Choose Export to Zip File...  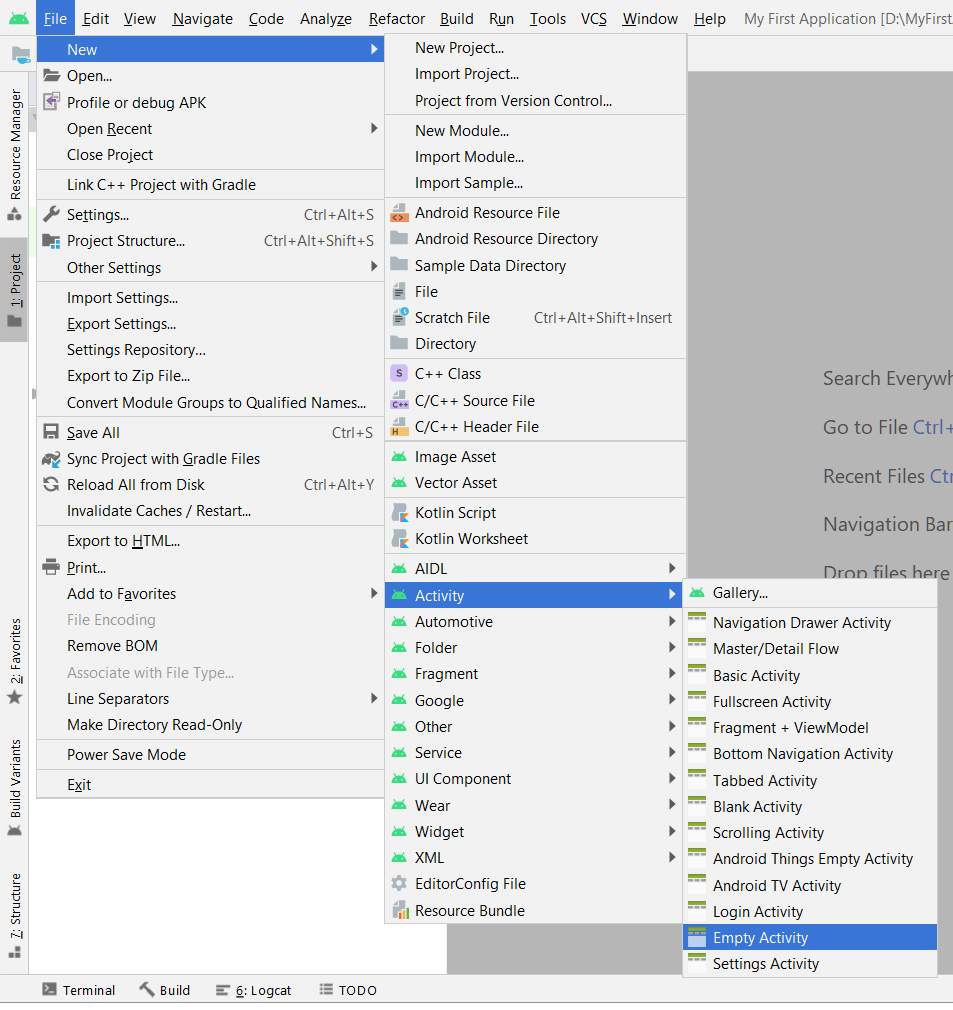click(x=210, y=376)
